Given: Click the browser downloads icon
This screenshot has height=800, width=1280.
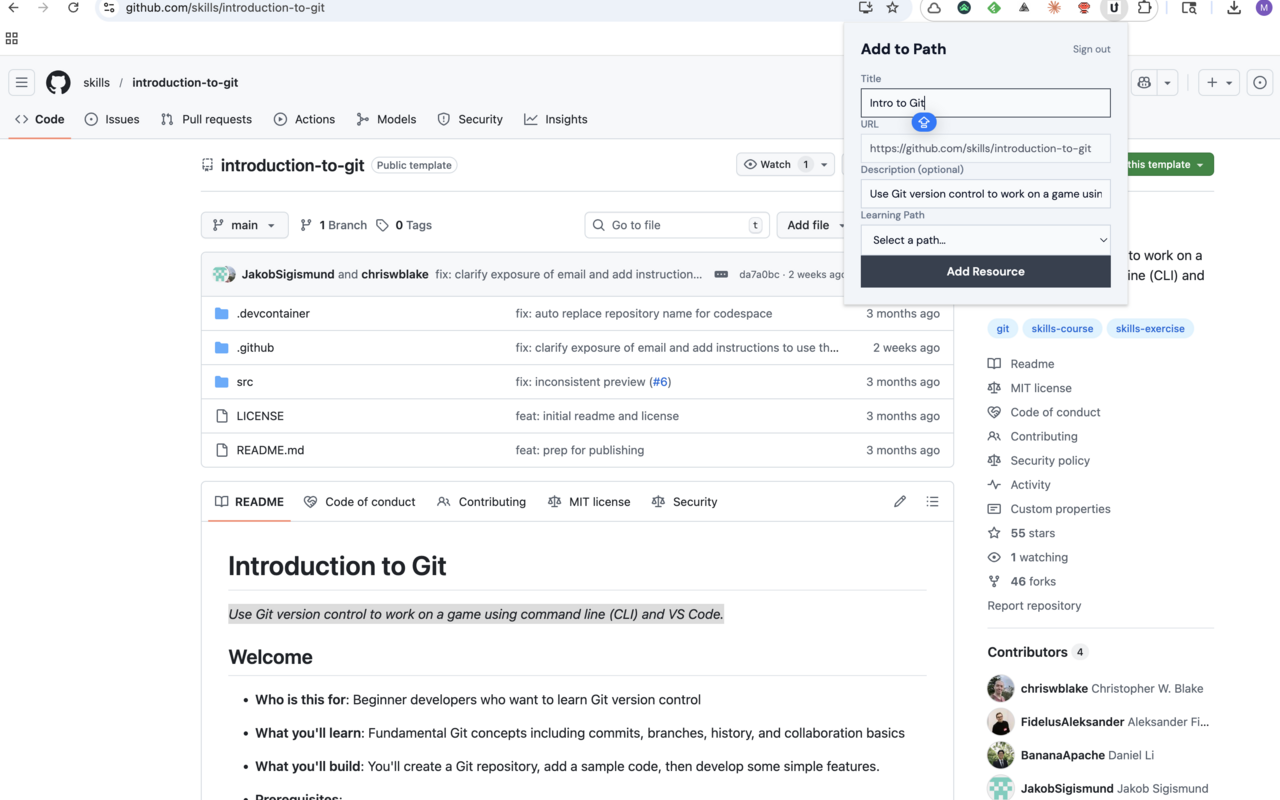Looking at the screenshot, I should (1234, 8).
